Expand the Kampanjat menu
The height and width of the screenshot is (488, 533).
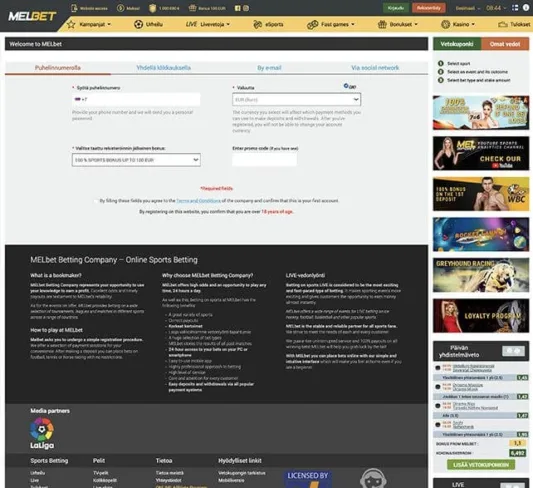(90, 24)
